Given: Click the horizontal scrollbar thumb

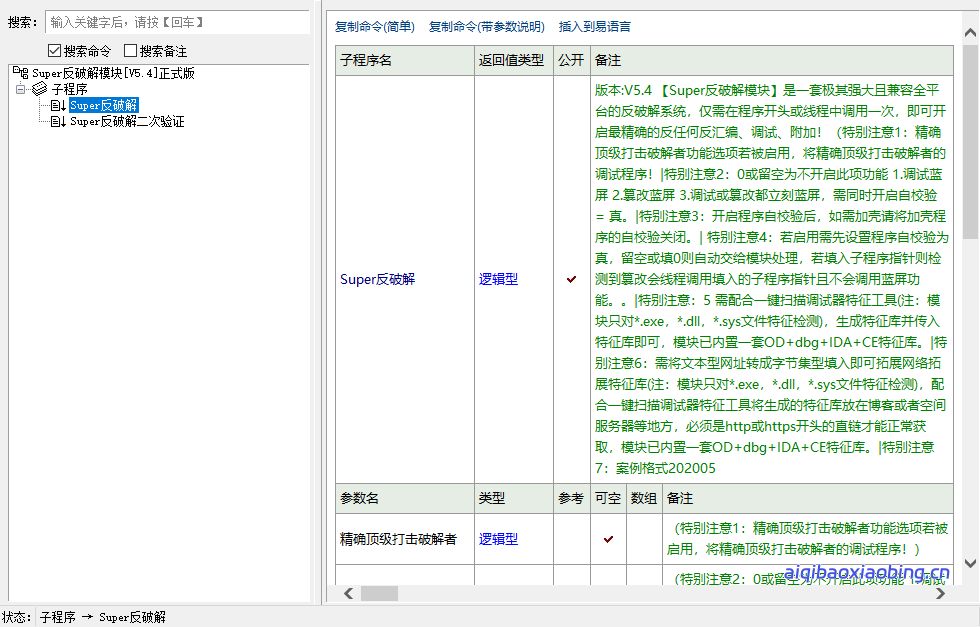Looking at the screenshot, I should [380, 593].
